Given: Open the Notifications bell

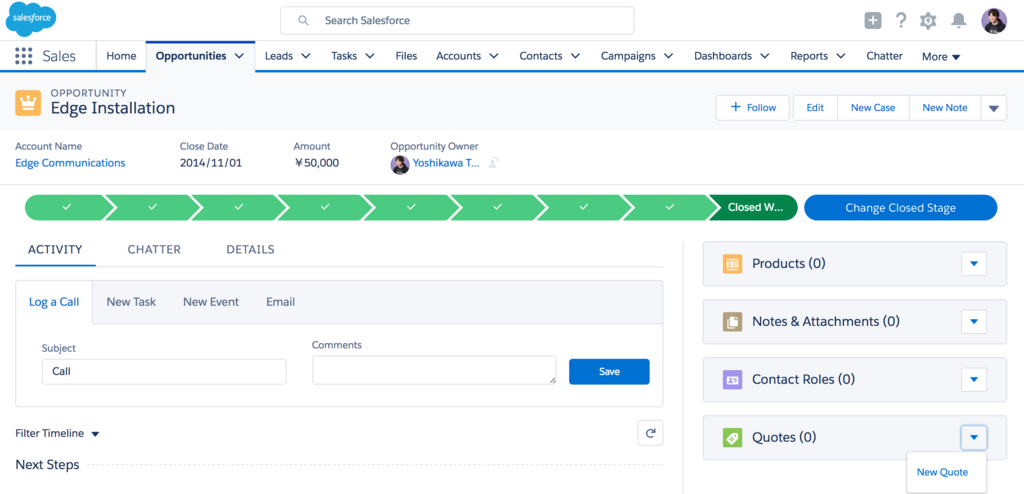Looking at the screenshot, I should (x=958, y=21).
